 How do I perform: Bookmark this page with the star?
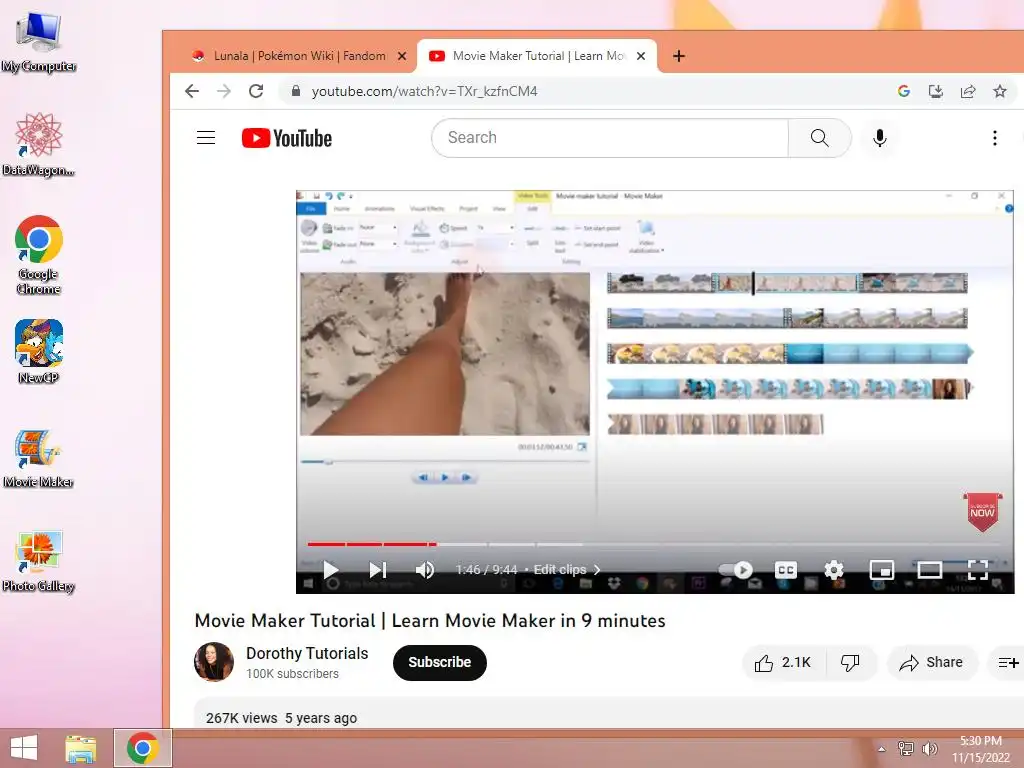coord(1000,91)
